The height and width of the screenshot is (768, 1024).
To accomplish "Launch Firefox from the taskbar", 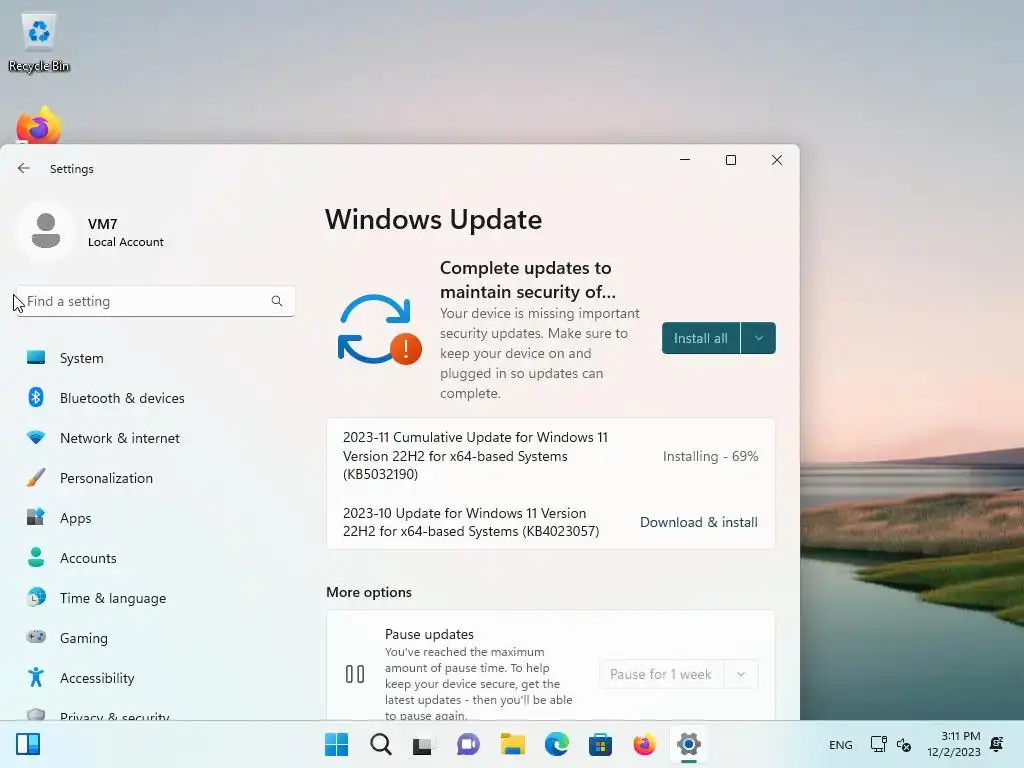I will pos(645,744).
